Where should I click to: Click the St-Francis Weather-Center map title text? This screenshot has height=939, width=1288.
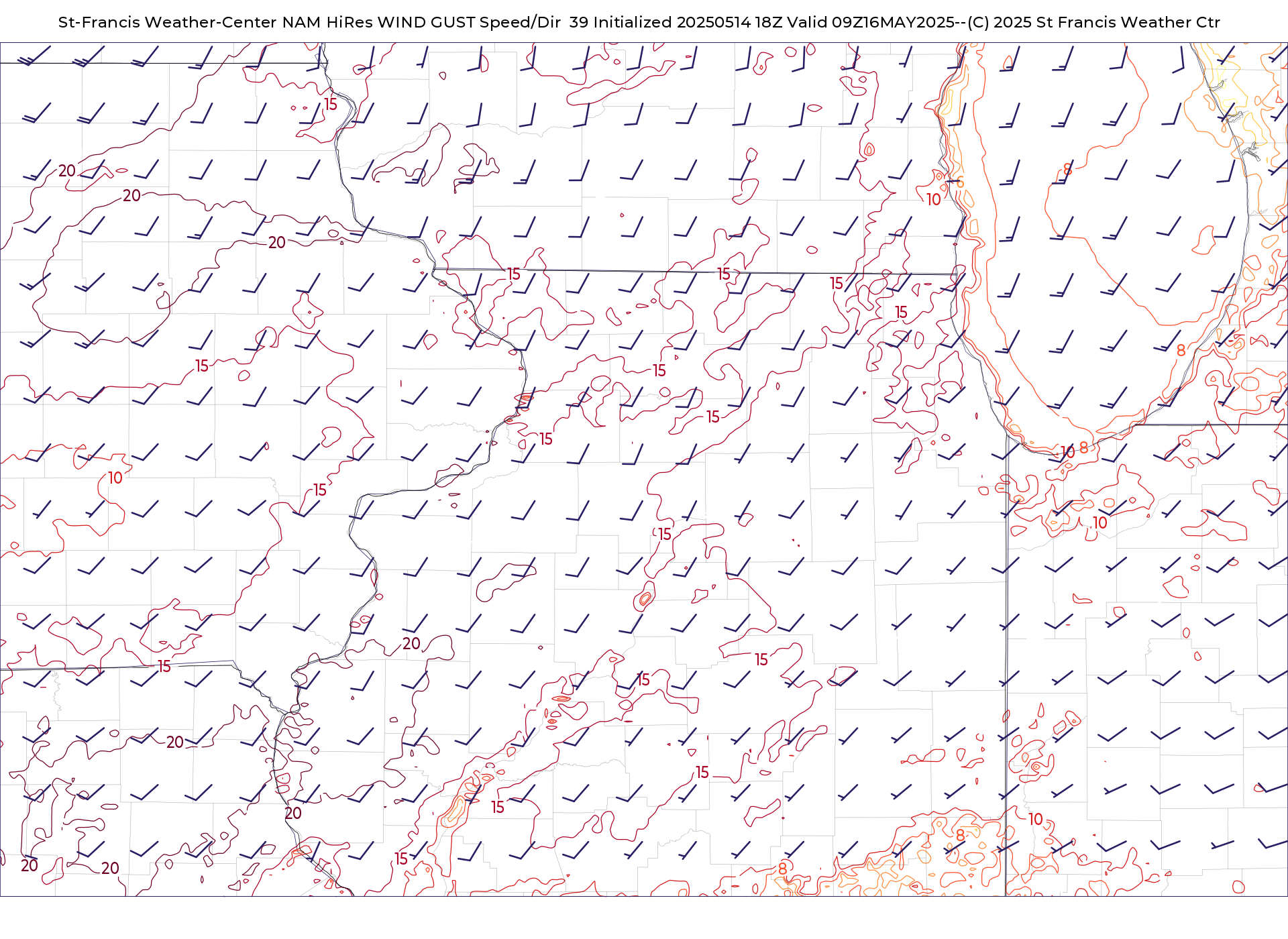639,22
